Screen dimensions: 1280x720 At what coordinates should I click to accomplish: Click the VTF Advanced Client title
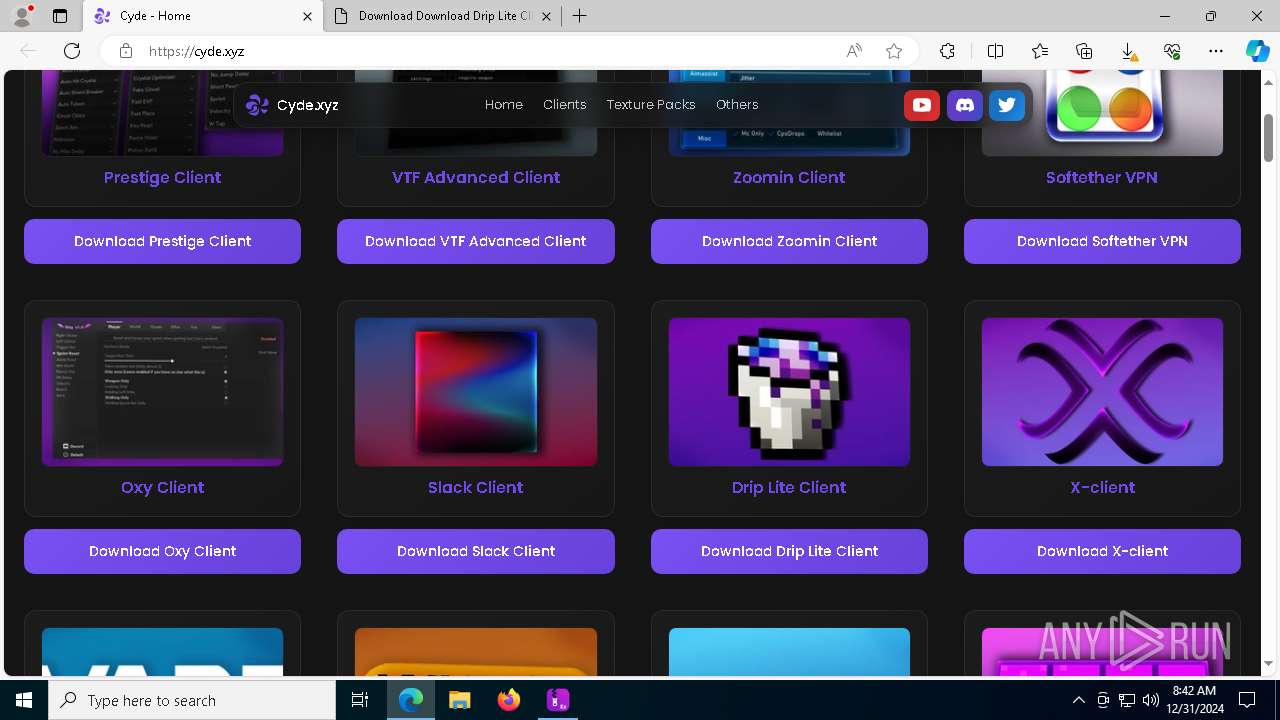[476, 177]
